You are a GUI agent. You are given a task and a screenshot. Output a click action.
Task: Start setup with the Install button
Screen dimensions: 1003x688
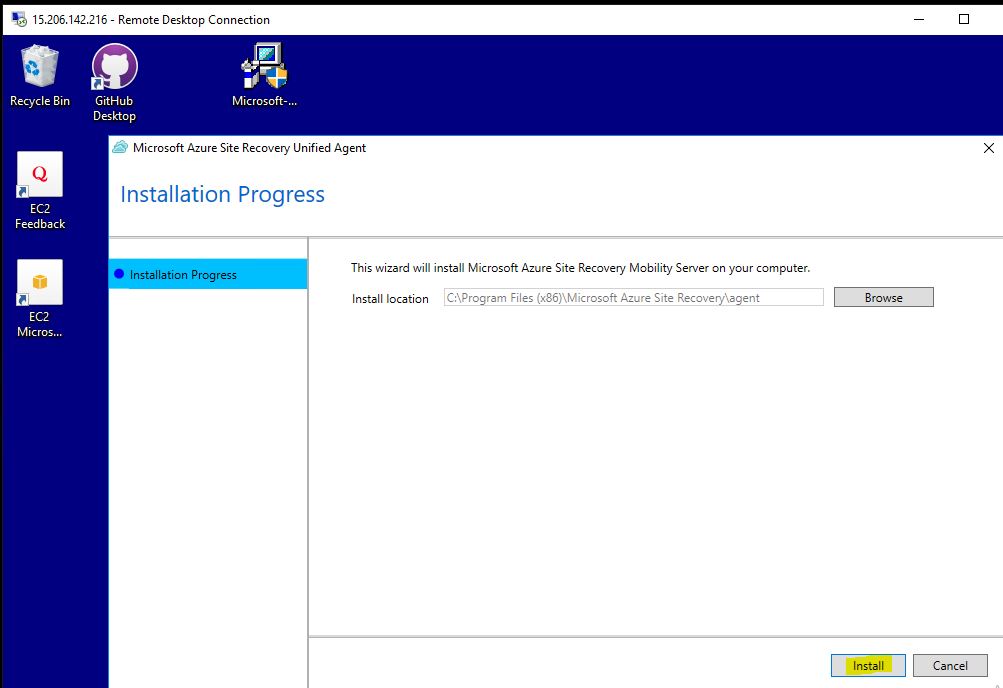click(x=868, y=665)
